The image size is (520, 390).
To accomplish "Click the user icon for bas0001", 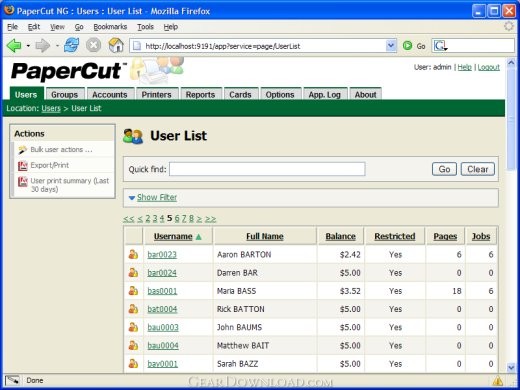I will coord(133,291).
